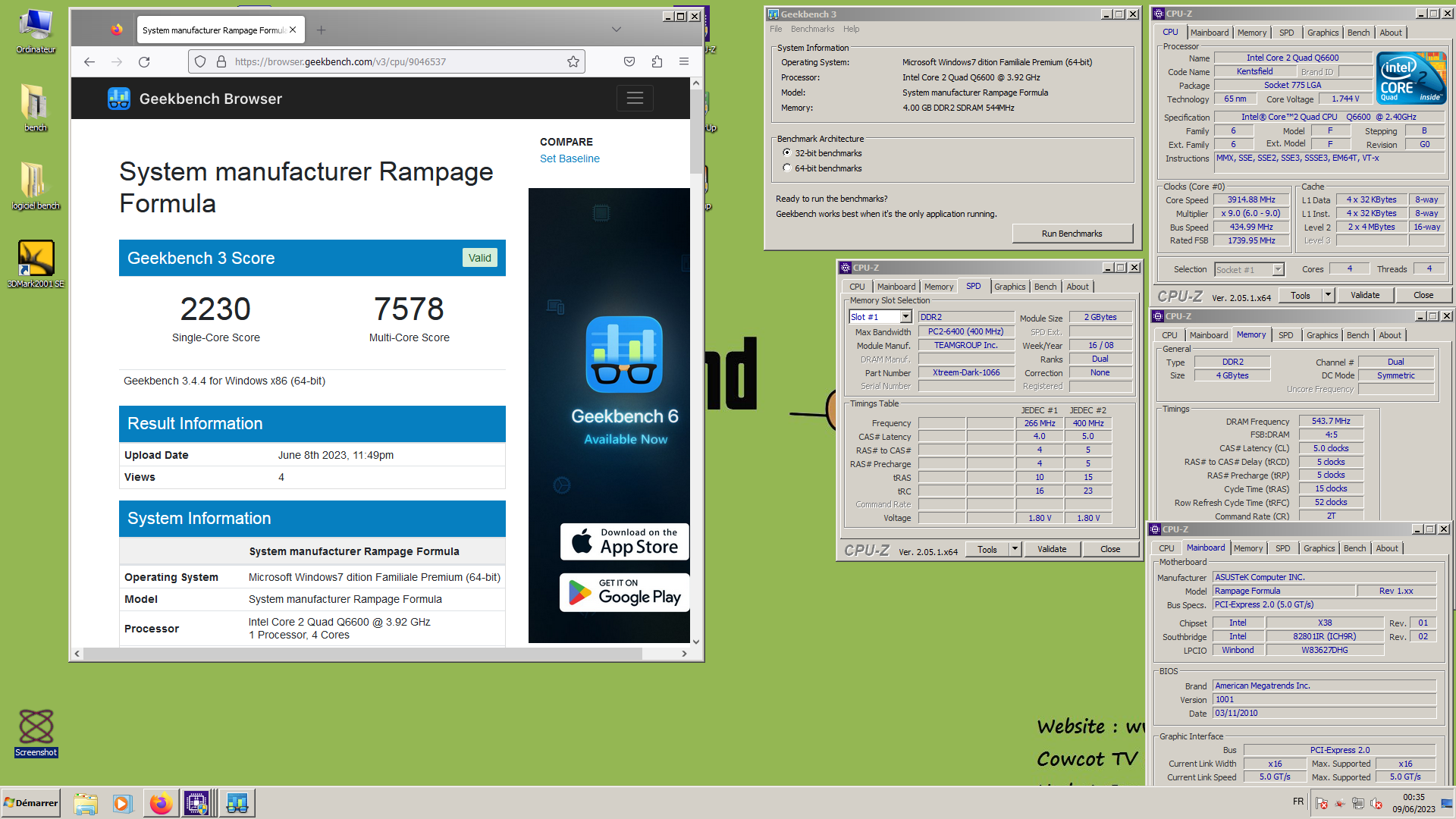The height and width of the screenshot is (819, 1456).
Task: Click the Geekbench taskbar icon
Action: coord(237,803)
